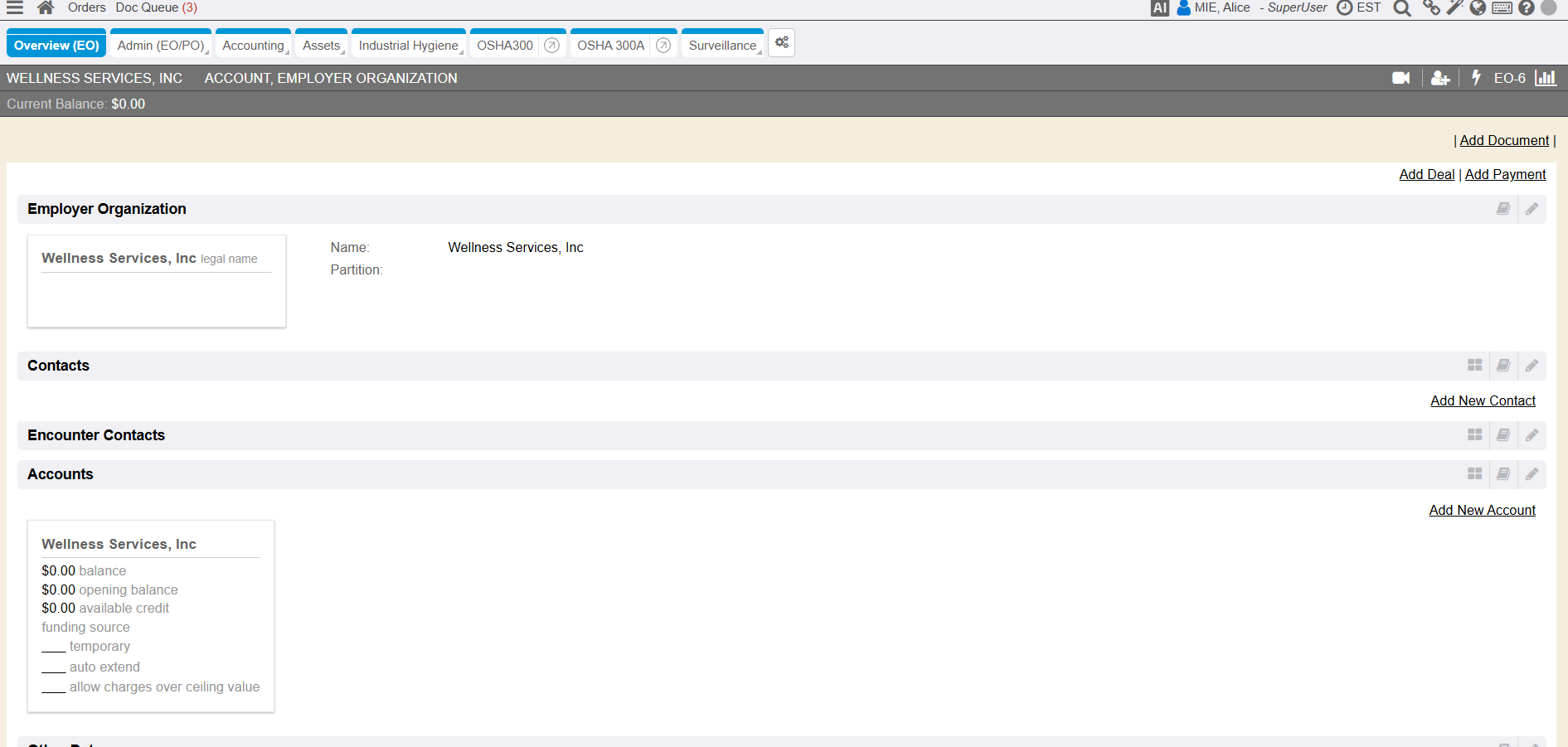1568x747 pixels.
Task: Open the help question mark icon
Action: pos(1526,8)
